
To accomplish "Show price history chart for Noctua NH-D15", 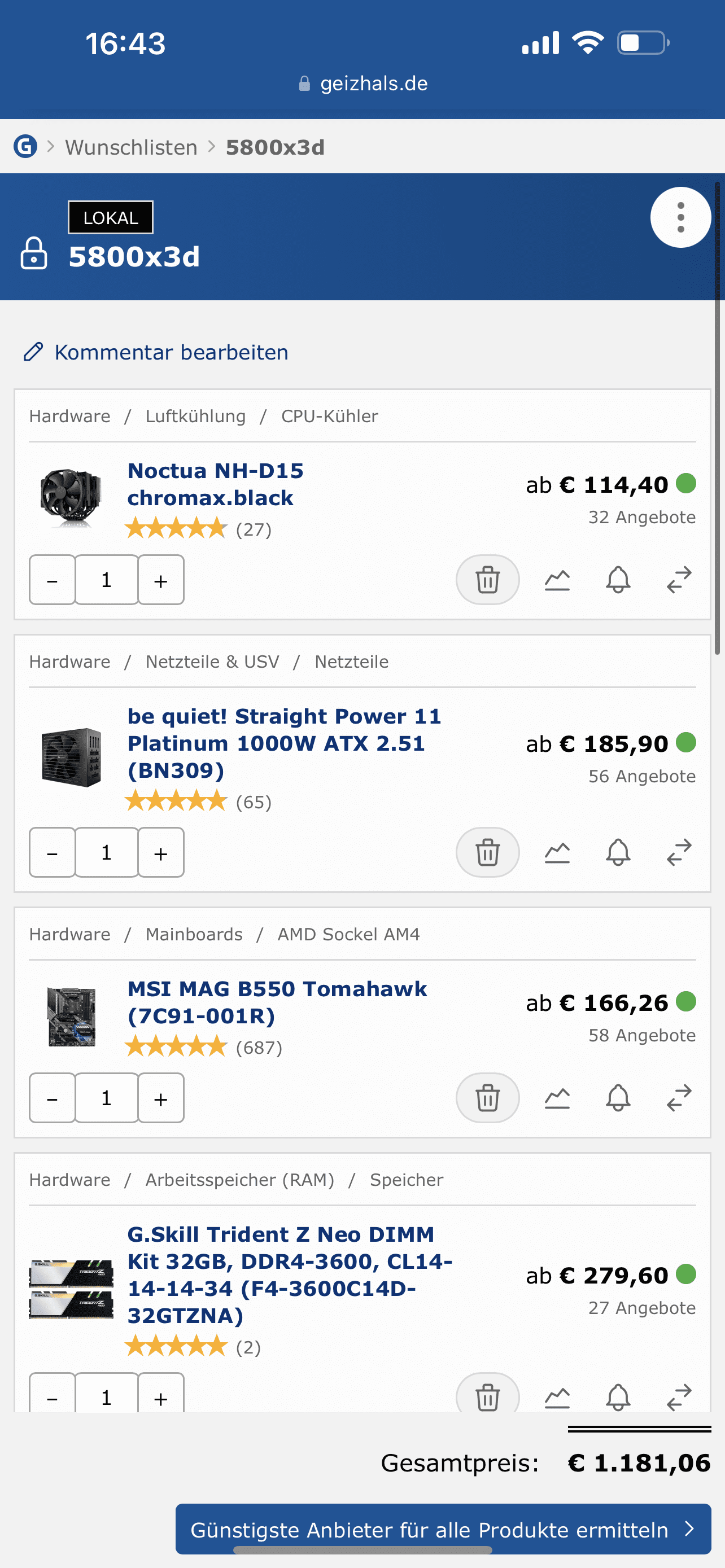I will pos(557,580).
